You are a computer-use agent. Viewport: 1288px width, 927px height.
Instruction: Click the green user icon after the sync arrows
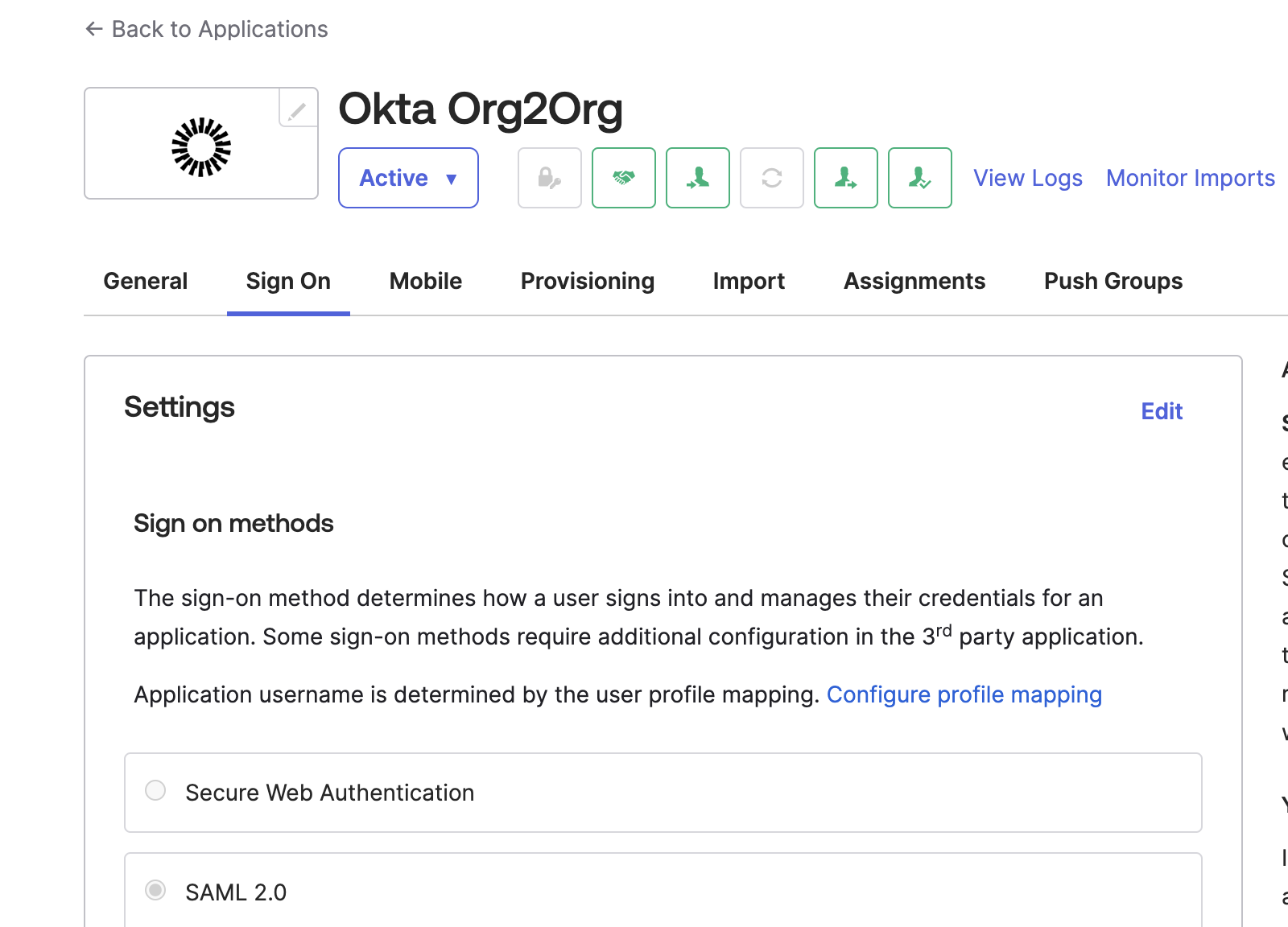tap(846, 178)
